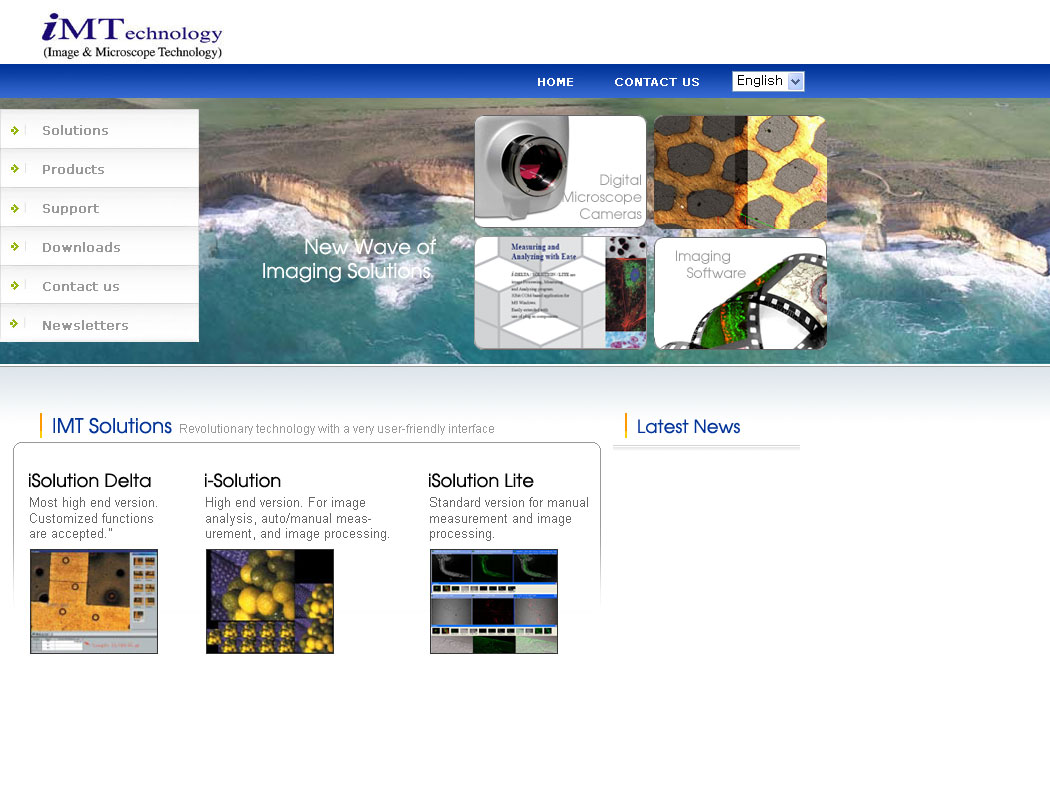Click the green arrow beside Solutions
The image size is (1050, 800).
pyautogui.click(x=15, y=130)
